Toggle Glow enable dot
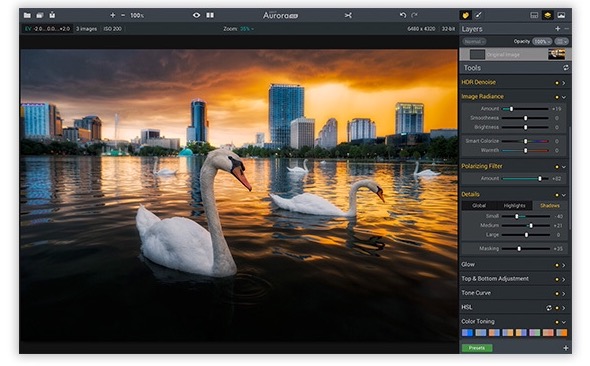 [x=557, y=265]
